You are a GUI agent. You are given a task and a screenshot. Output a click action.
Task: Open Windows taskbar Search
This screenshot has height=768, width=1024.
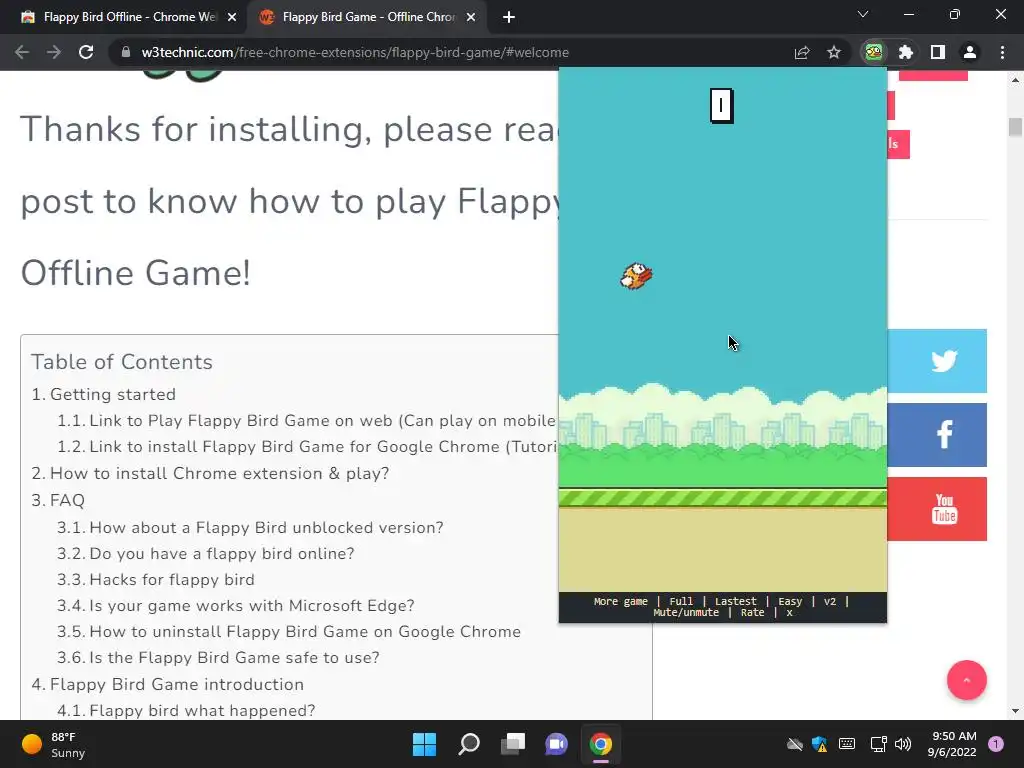(x=469, y=744)
